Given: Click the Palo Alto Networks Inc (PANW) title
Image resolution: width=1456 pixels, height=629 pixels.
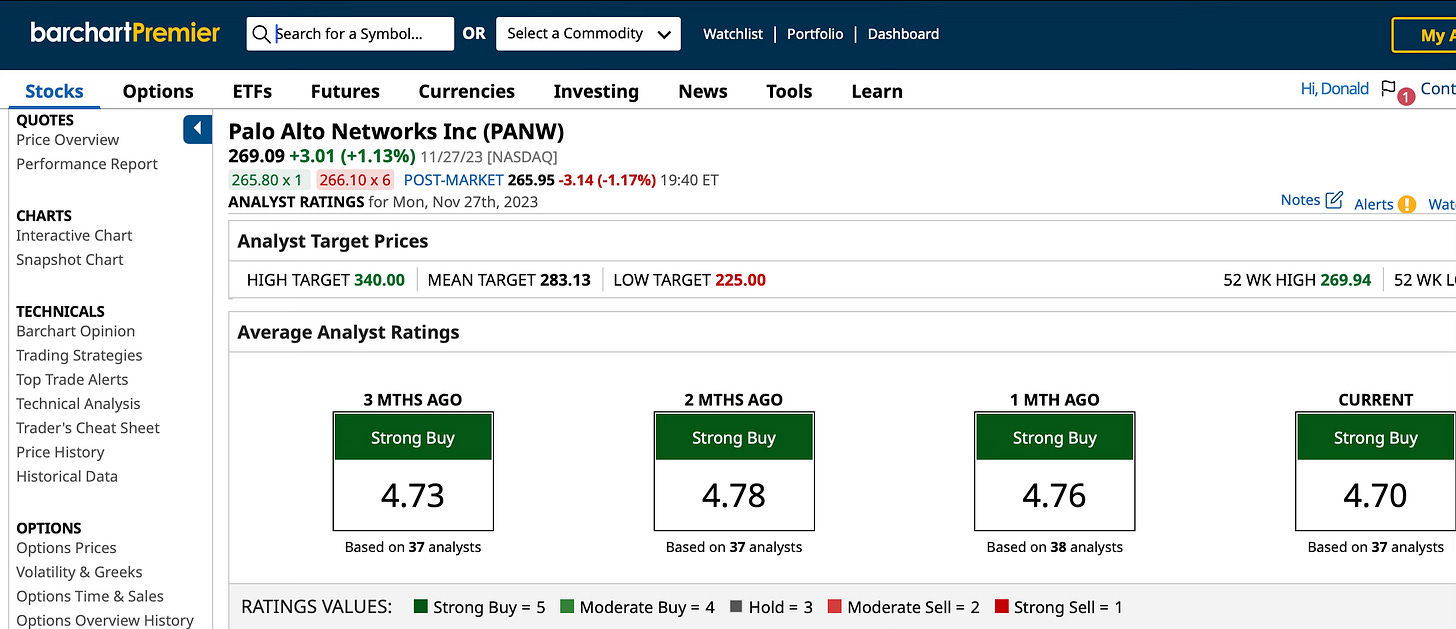Looking at the screenshot, I should pyautogui.click(x=396, y=132).
